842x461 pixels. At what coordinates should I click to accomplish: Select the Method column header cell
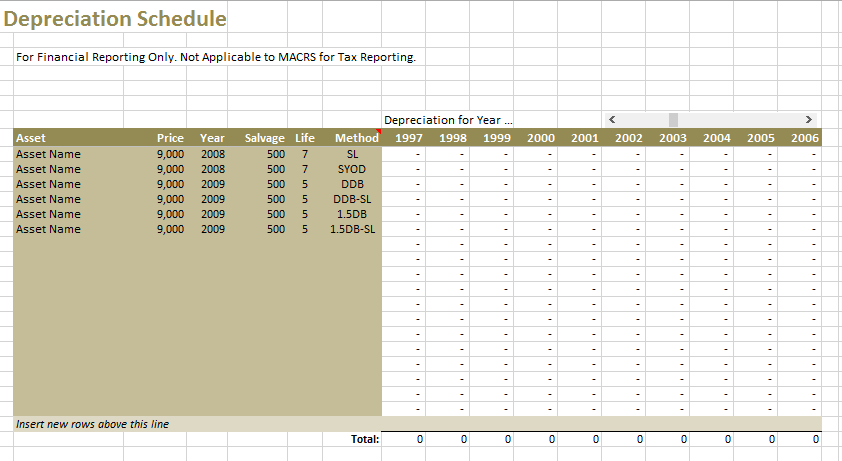click(356, 138)
